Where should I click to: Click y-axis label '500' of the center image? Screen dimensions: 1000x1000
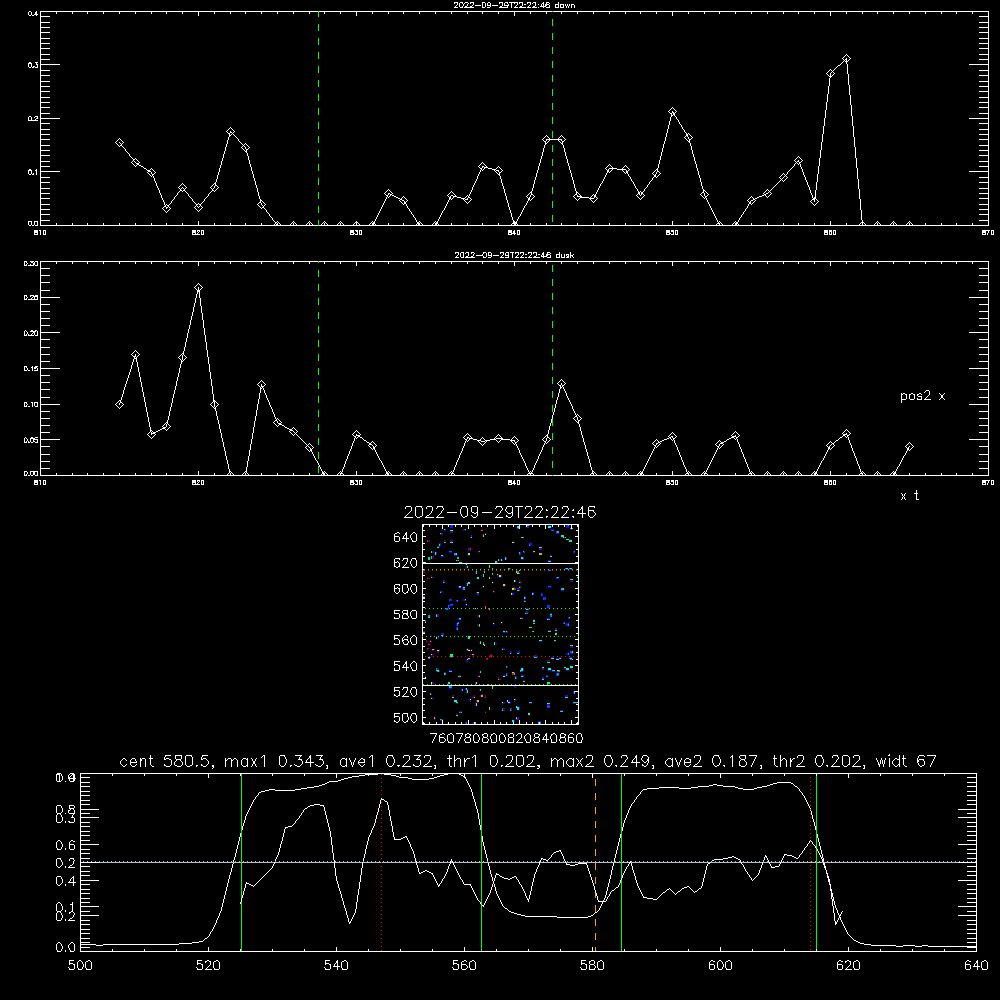point(406,717)
